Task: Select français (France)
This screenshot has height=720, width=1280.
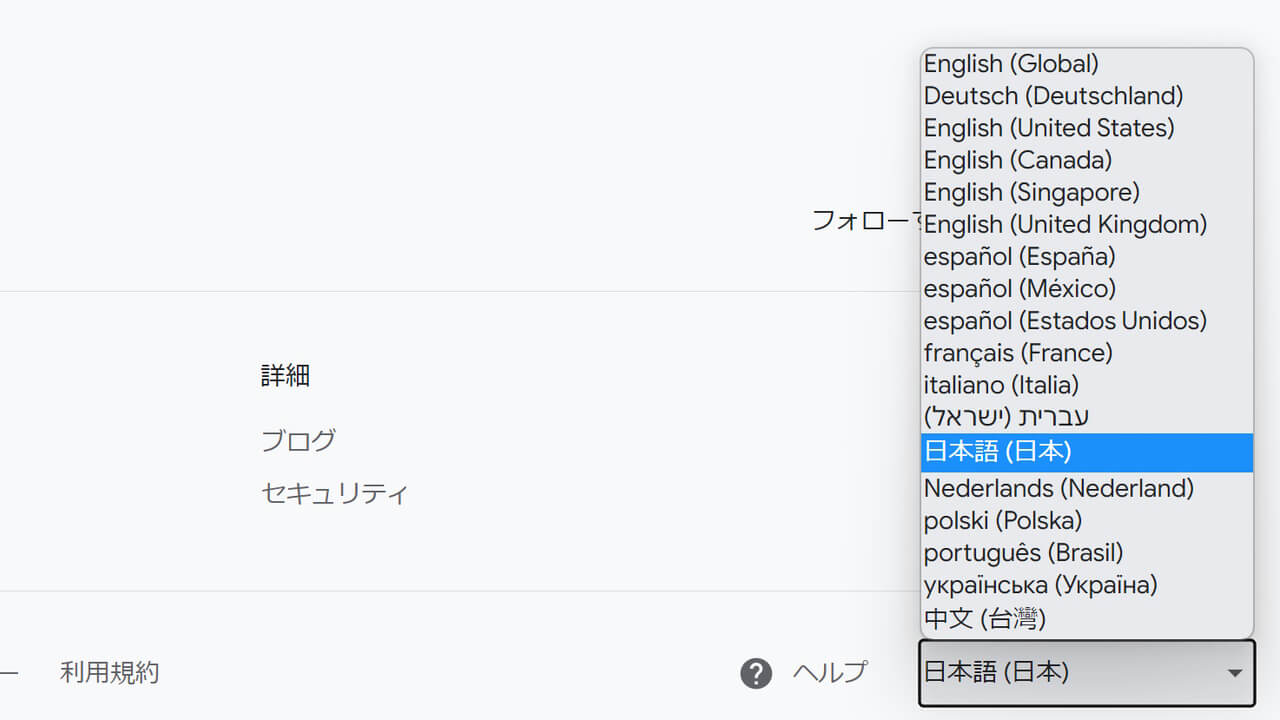Action: point(1017,353)
